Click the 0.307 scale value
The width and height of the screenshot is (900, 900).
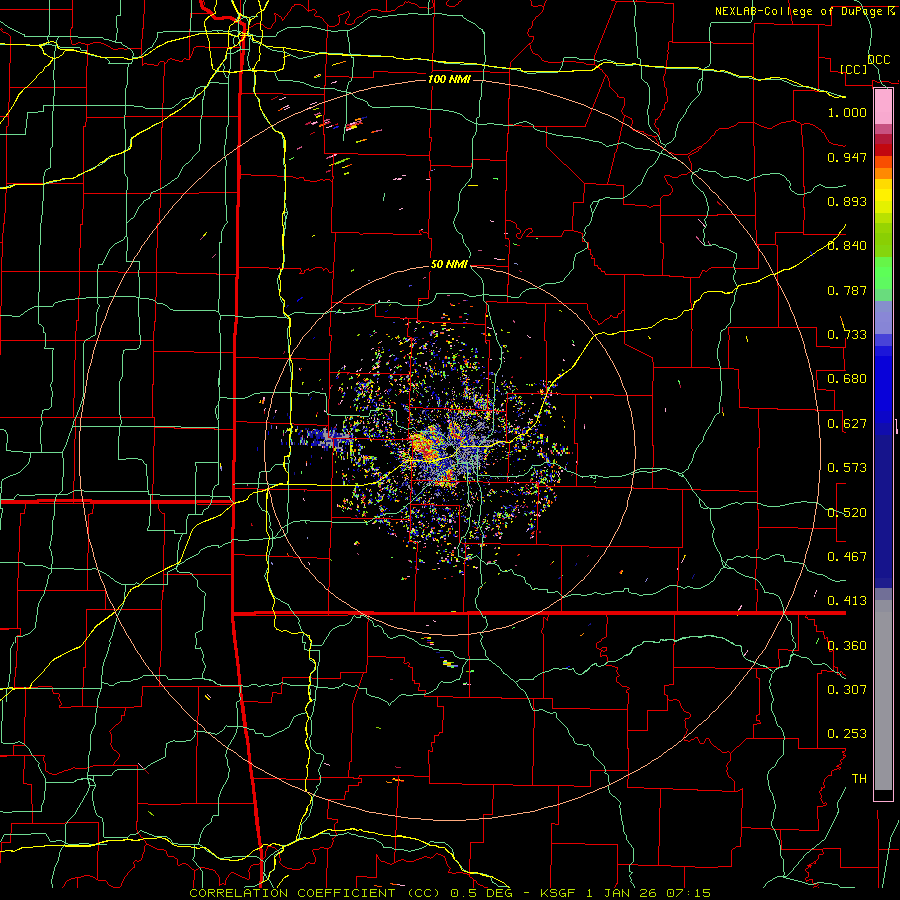click(847, 689)
